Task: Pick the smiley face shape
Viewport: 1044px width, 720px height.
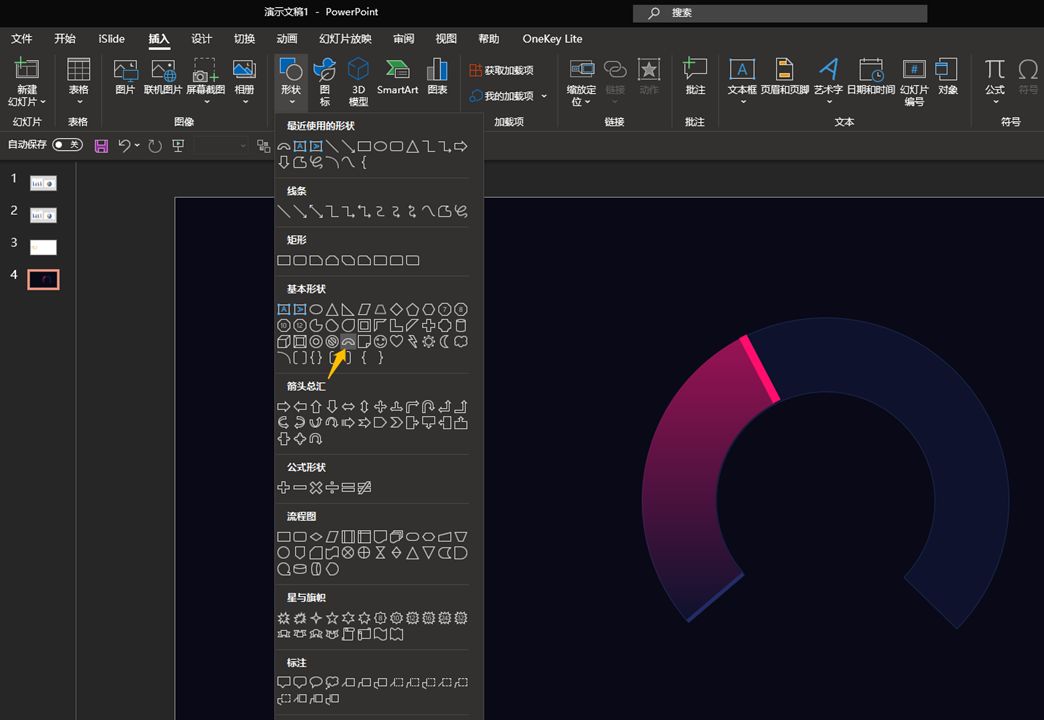Action: tap(380, 341)
